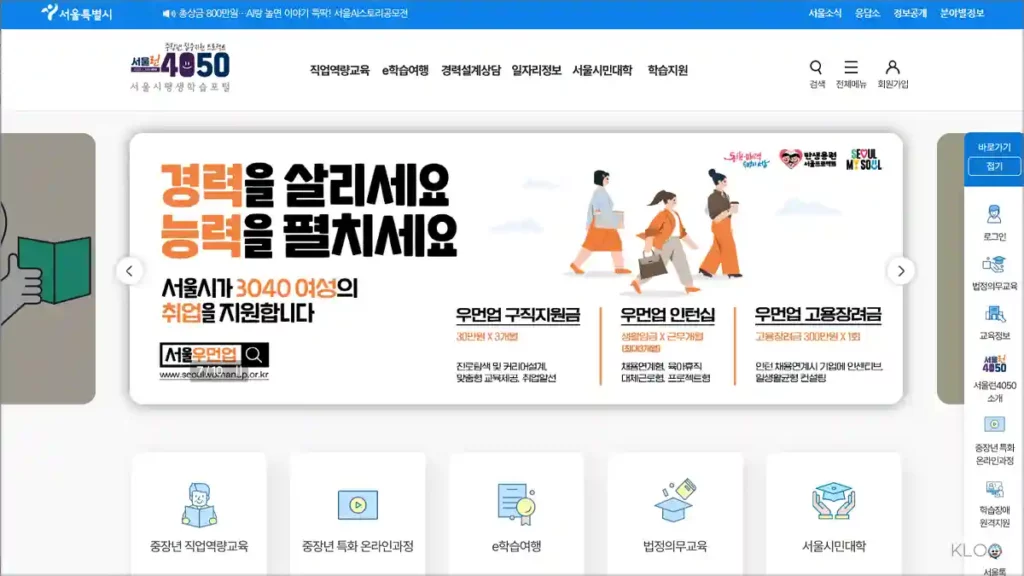This screenshot has height=576, width=1024.
Task: Open 서울시민대학 menu in navigation
Action: 602,71
